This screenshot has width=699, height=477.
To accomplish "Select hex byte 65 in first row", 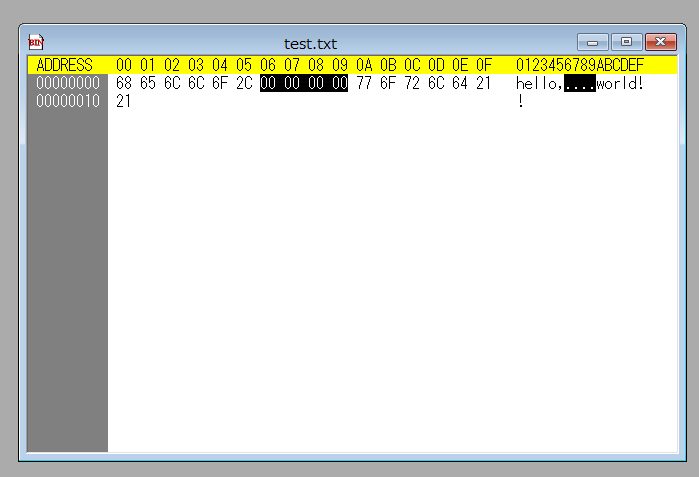I will [148, 83].
